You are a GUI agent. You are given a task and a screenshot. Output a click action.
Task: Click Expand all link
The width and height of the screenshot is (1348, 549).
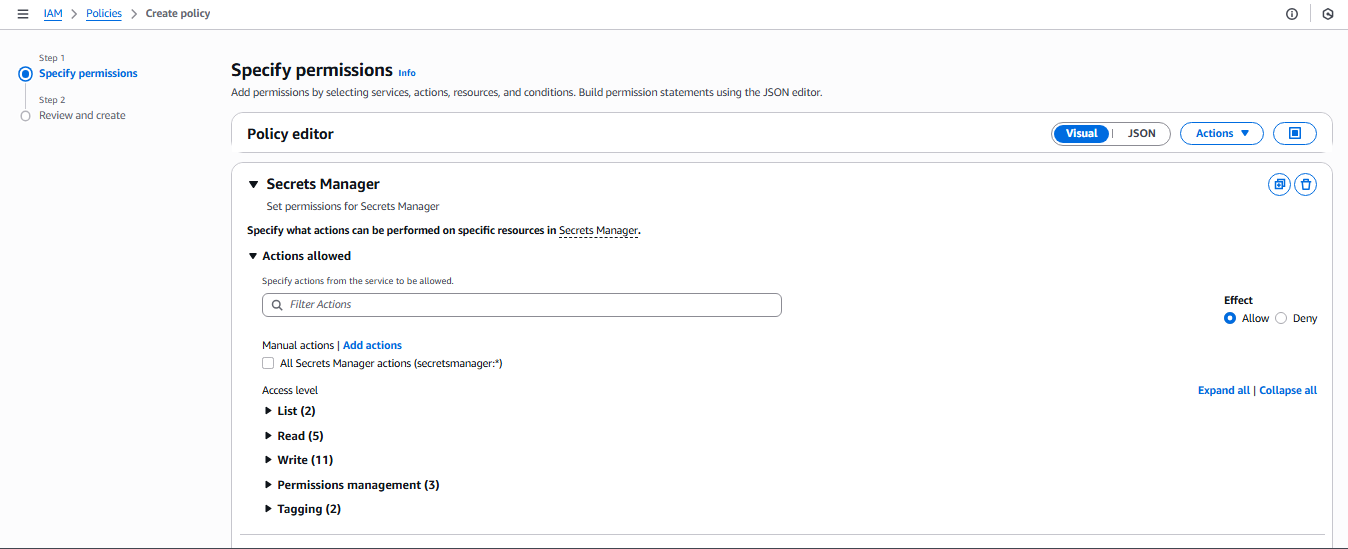pos(1224,390)
